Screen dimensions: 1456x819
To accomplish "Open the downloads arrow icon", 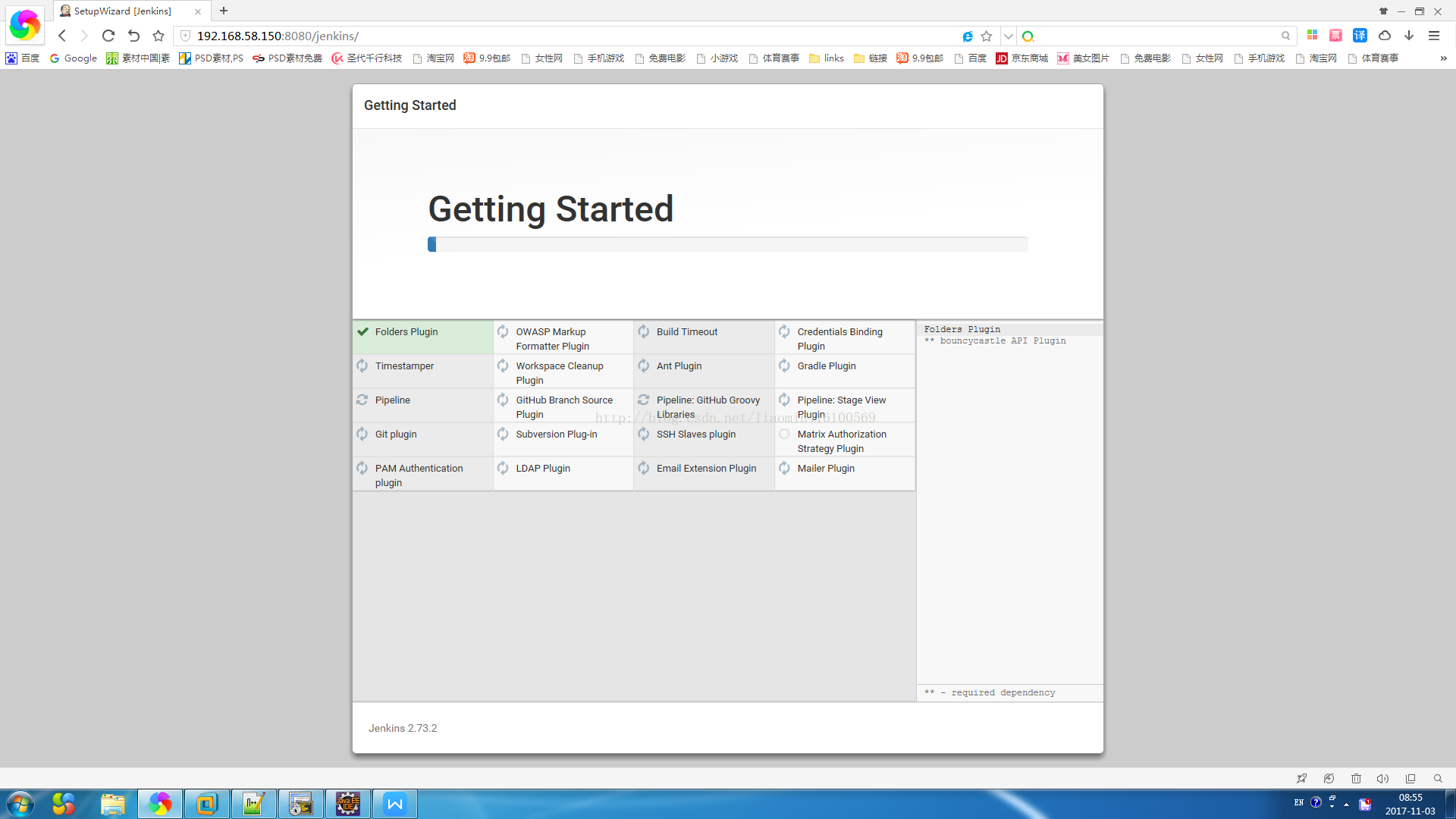I will click(1409, 36).
